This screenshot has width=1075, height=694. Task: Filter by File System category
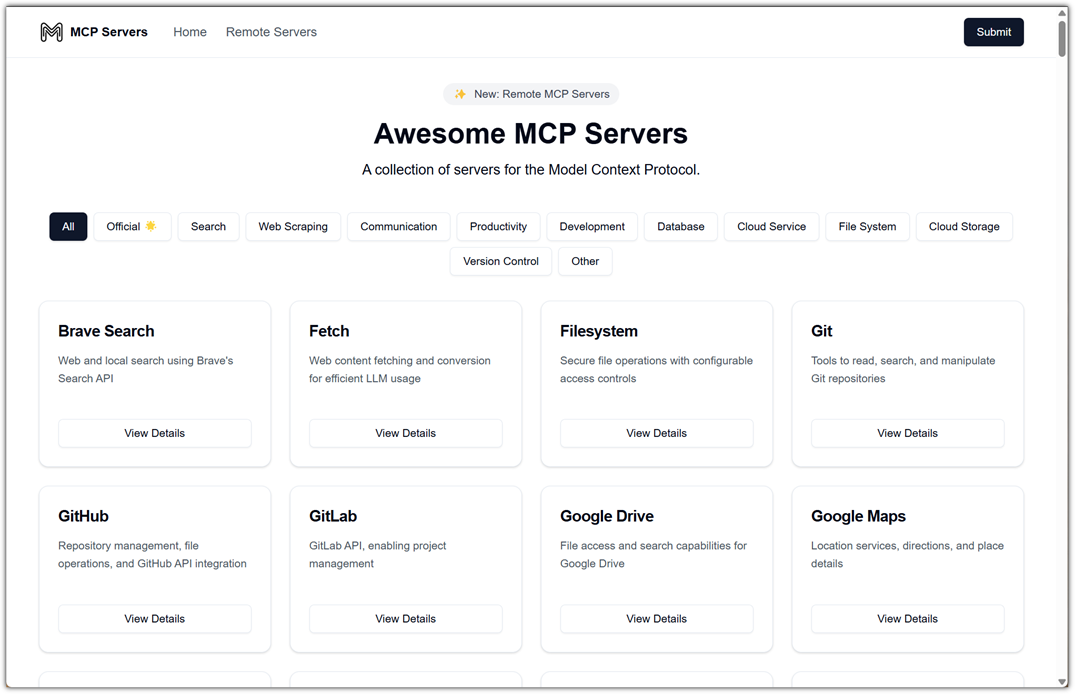(x=867, y=226)
